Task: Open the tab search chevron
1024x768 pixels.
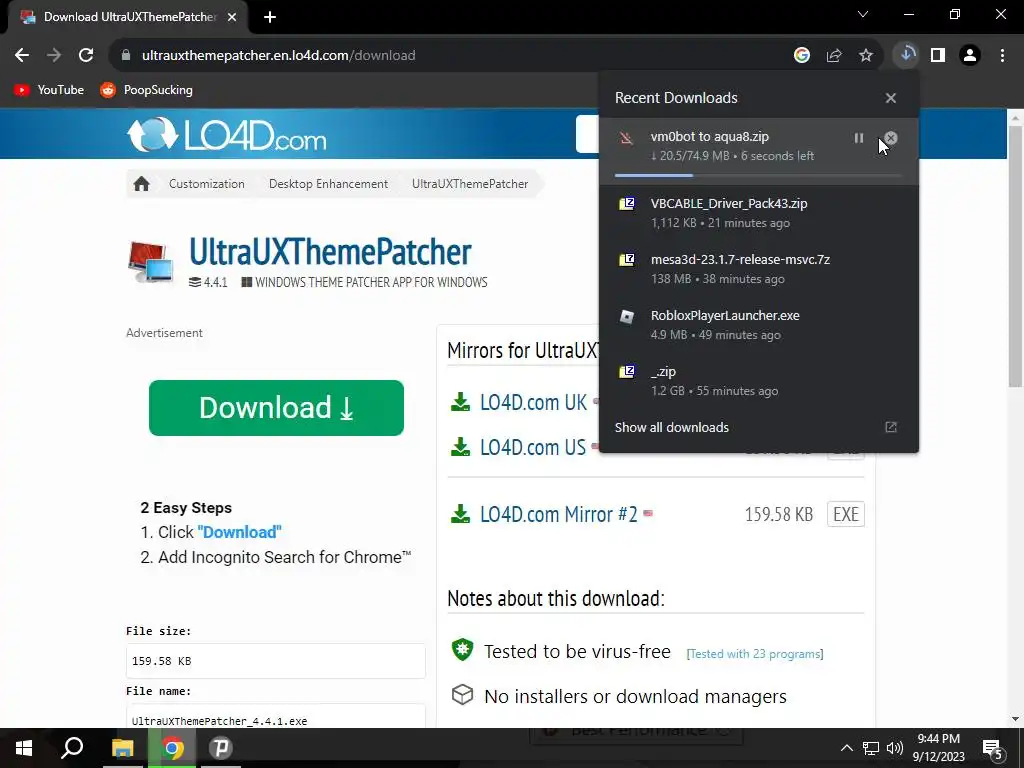Action: (x=863, y=14)
